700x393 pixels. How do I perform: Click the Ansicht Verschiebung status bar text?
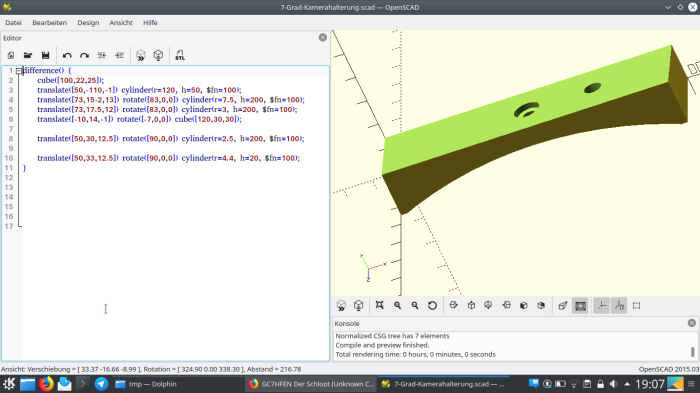151,369
